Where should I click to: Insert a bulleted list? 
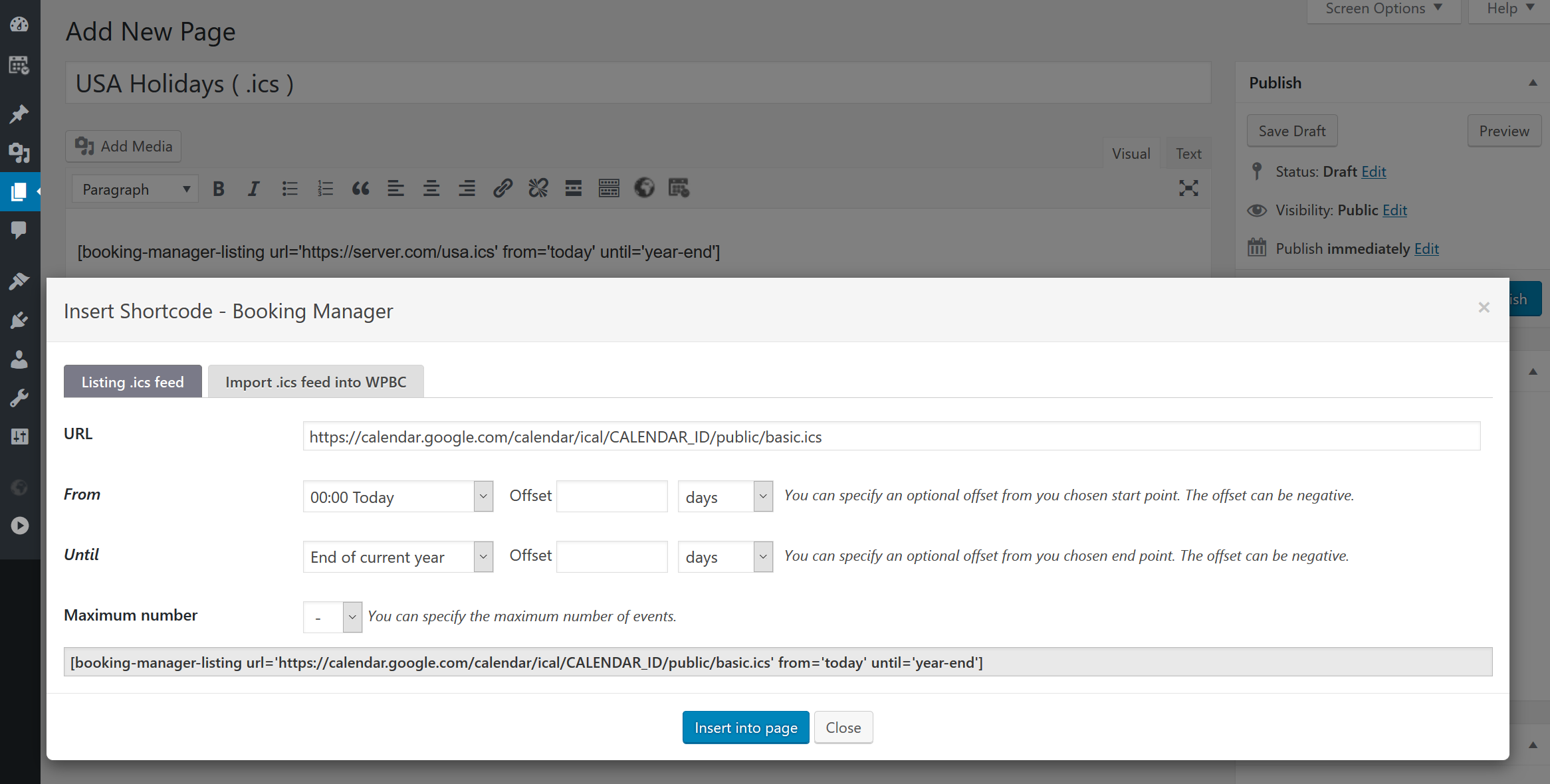(289, 189)
